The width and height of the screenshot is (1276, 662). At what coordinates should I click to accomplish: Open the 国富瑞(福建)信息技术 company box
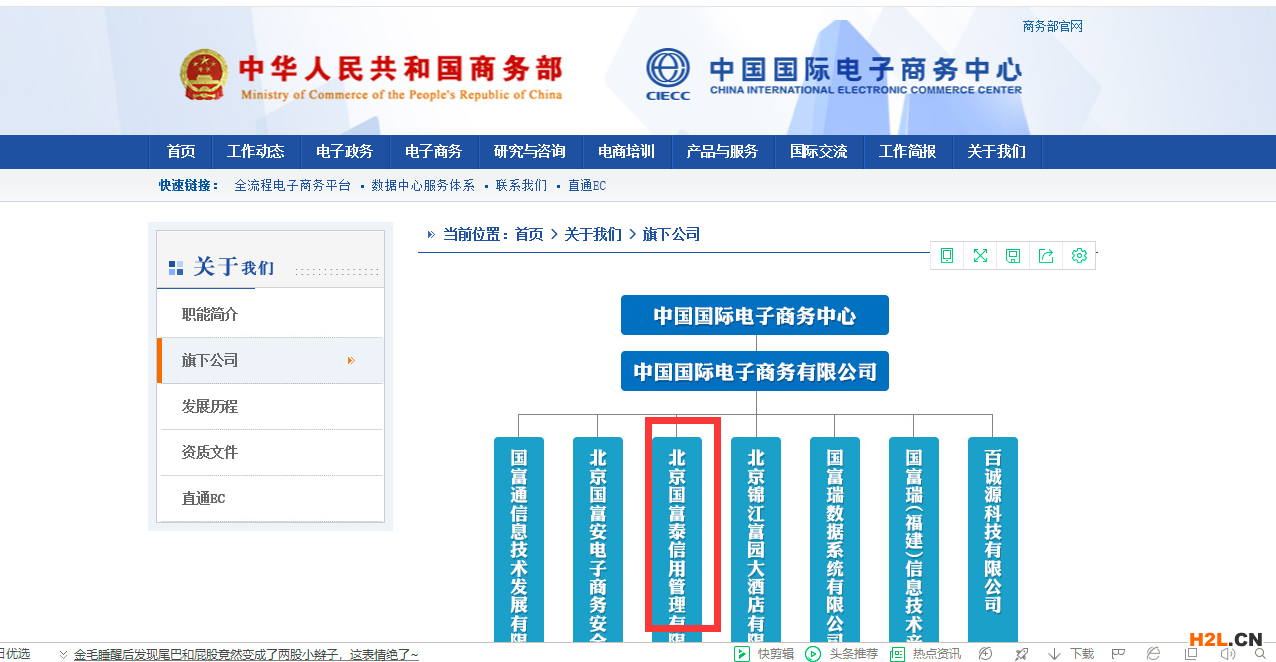914,540
